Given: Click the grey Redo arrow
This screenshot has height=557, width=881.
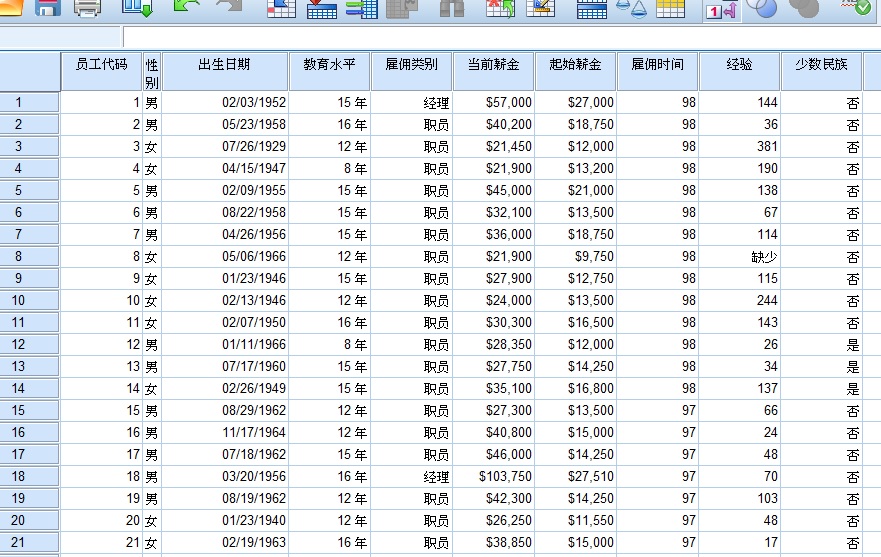Looking at the screenshot, I should [229, 6].
